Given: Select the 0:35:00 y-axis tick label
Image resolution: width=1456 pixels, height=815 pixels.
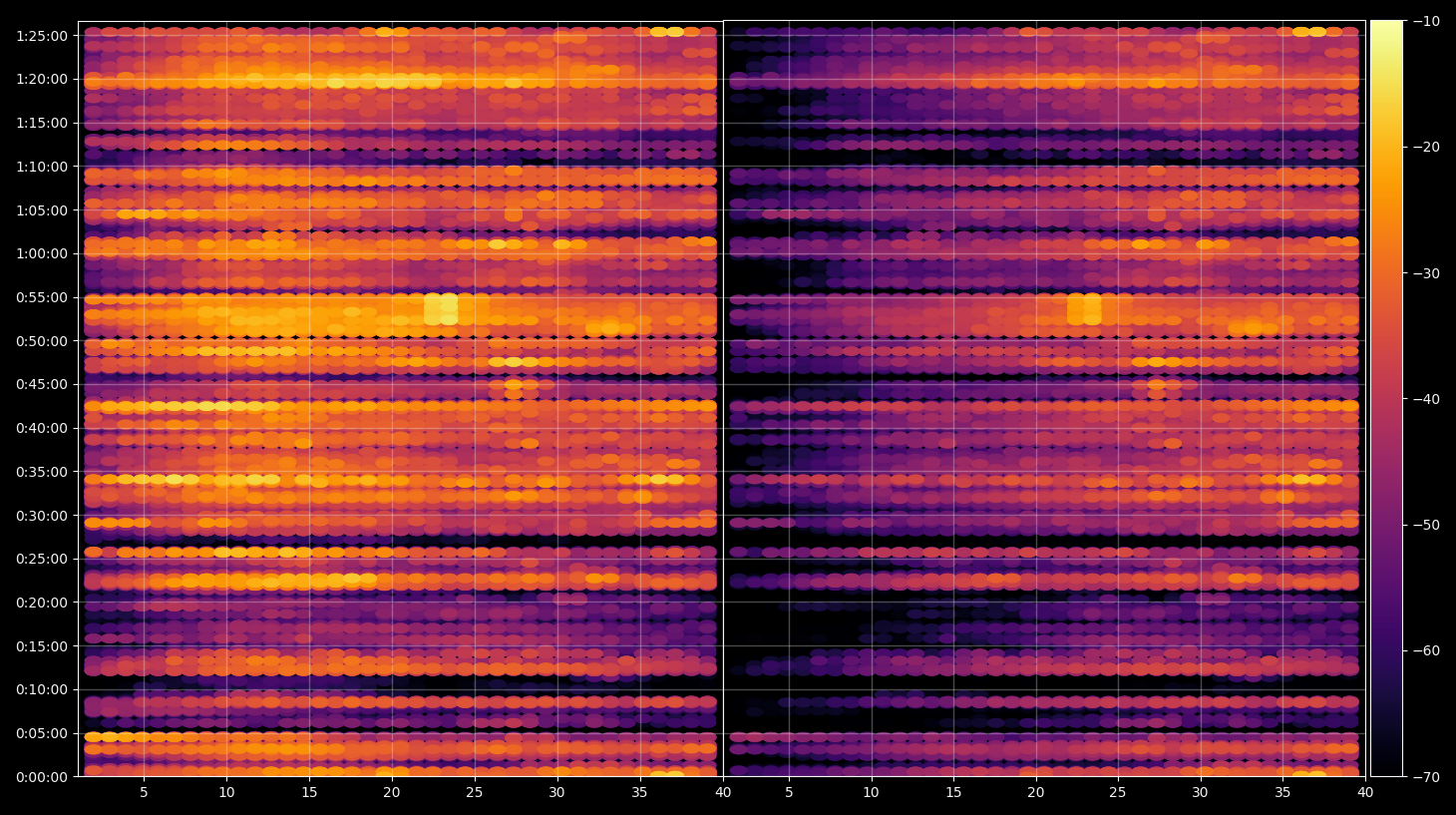Looking at the screenshot, I should click(42, 472).
